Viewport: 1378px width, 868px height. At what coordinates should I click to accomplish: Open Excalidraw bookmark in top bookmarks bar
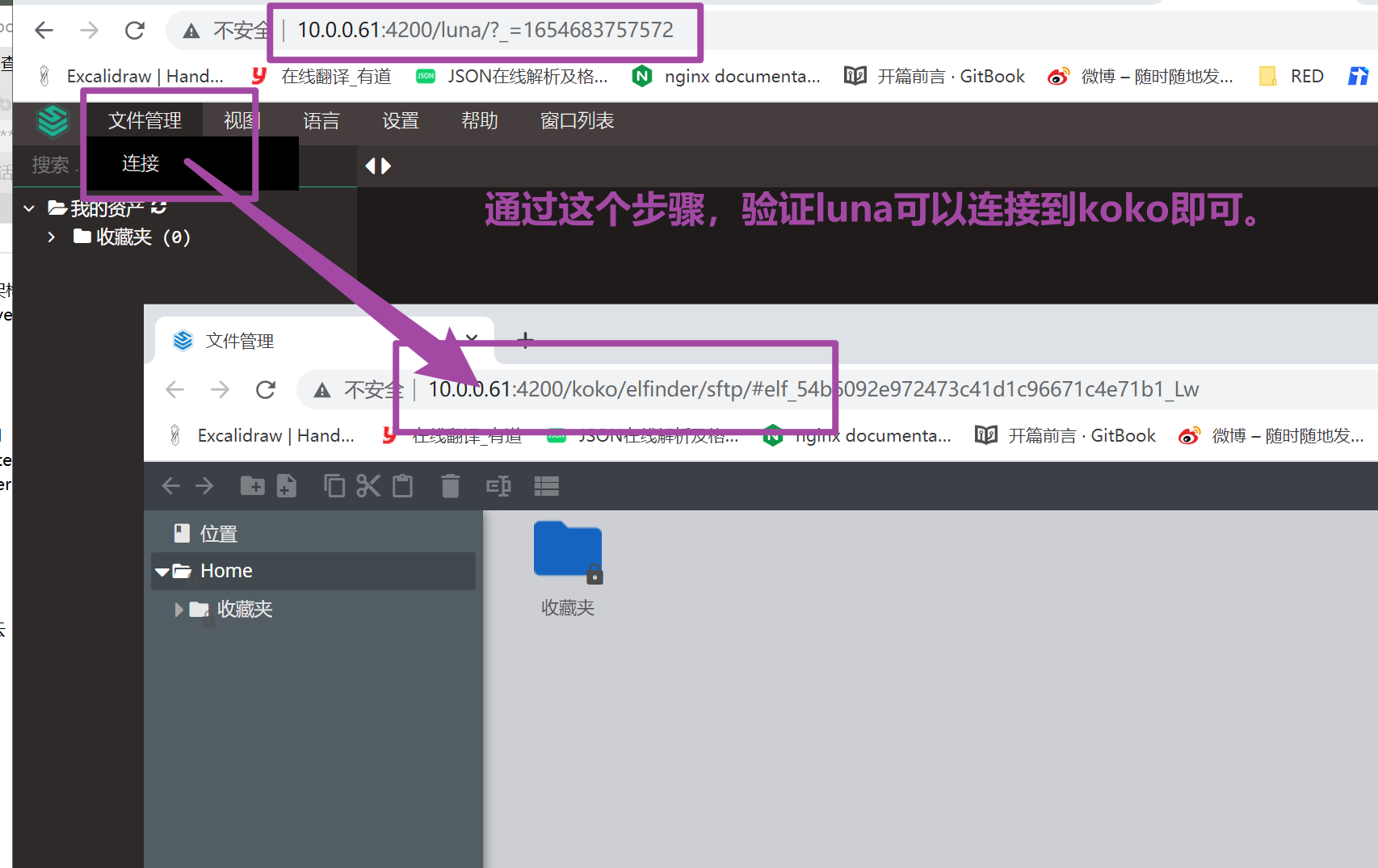[132, 76]
